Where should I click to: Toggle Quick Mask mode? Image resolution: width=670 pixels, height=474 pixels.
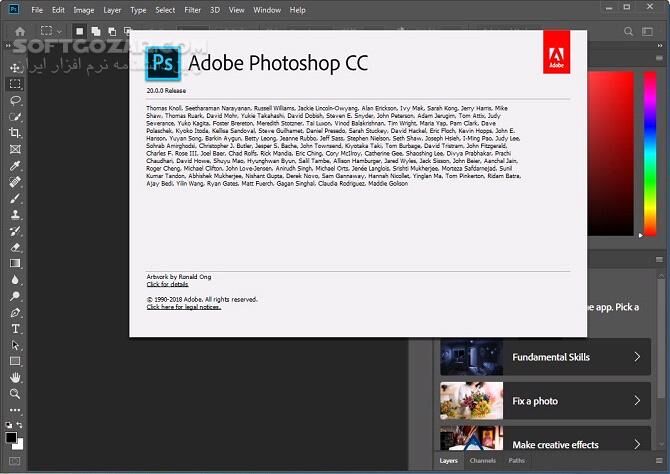pyautogui.click(x=15, y=461)
